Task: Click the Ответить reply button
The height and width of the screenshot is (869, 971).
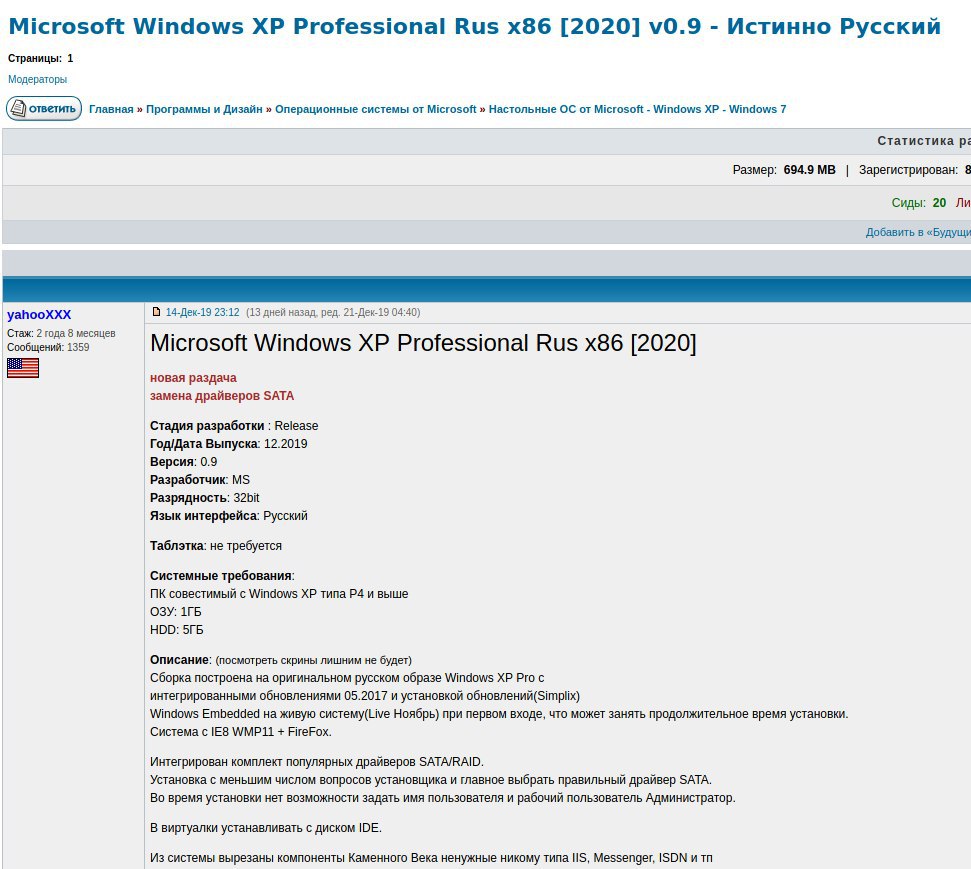Action: [44, 108]
